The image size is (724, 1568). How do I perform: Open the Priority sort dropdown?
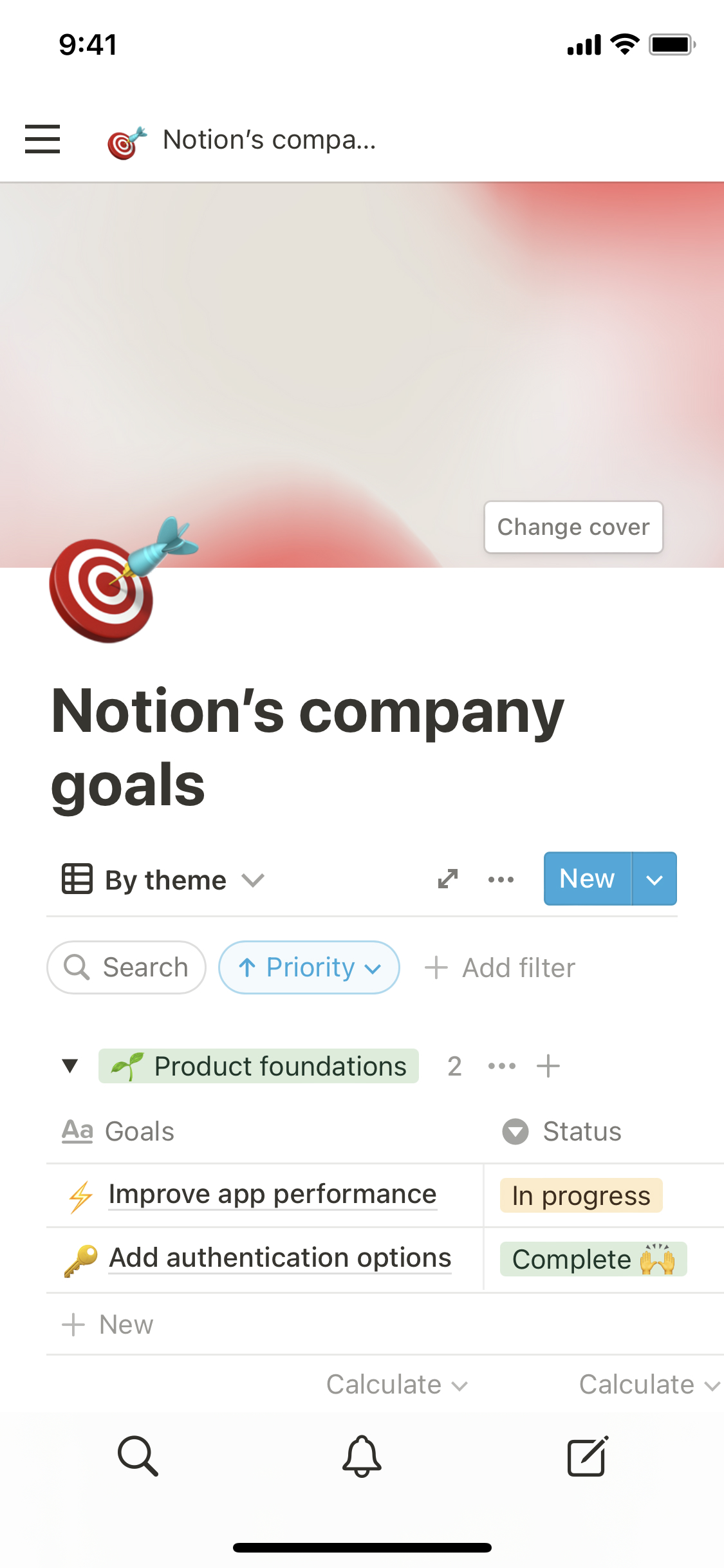pos(309,967)
